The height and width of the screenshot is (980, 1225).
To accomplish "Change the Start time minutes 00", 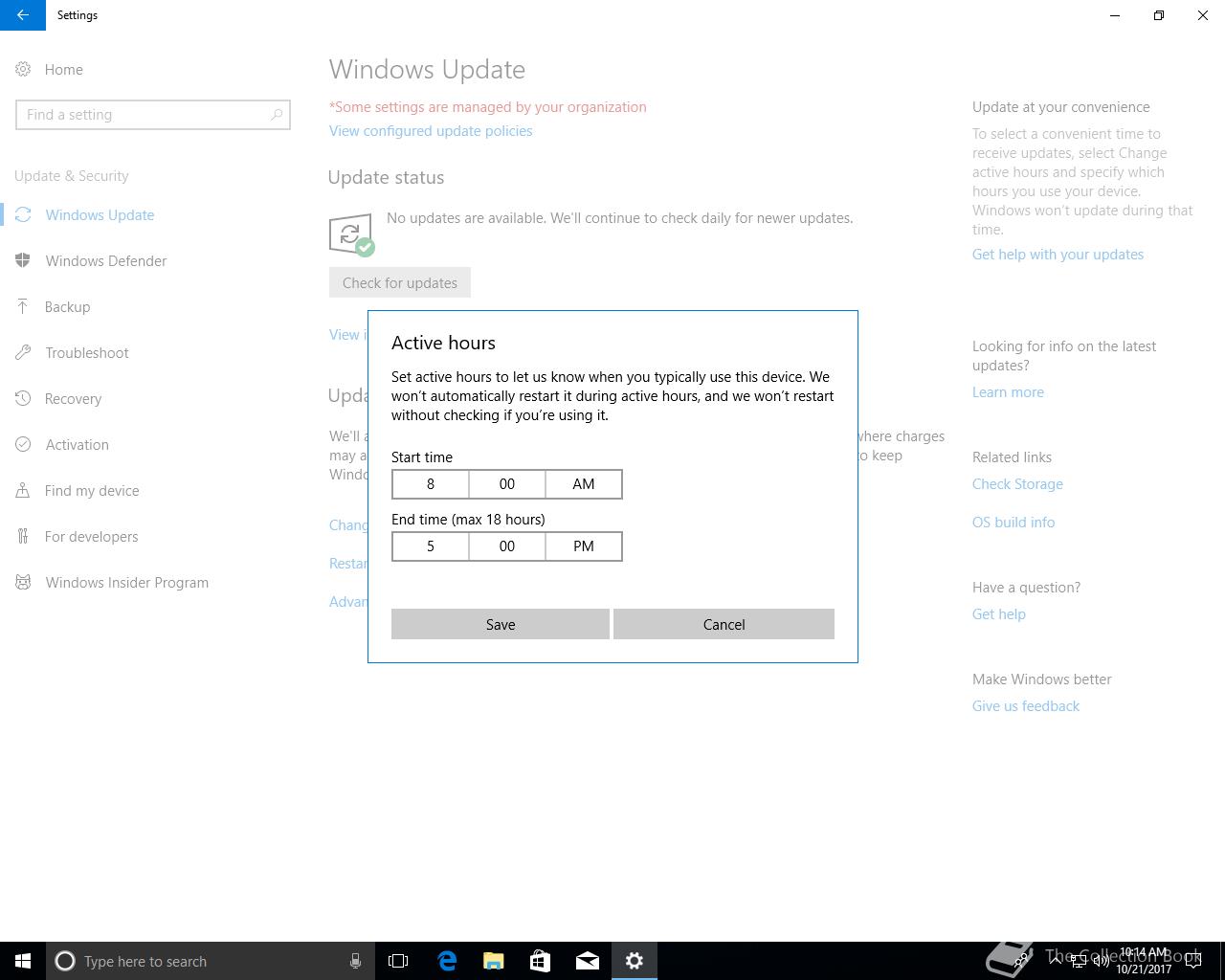I will [x=507, y=484].
